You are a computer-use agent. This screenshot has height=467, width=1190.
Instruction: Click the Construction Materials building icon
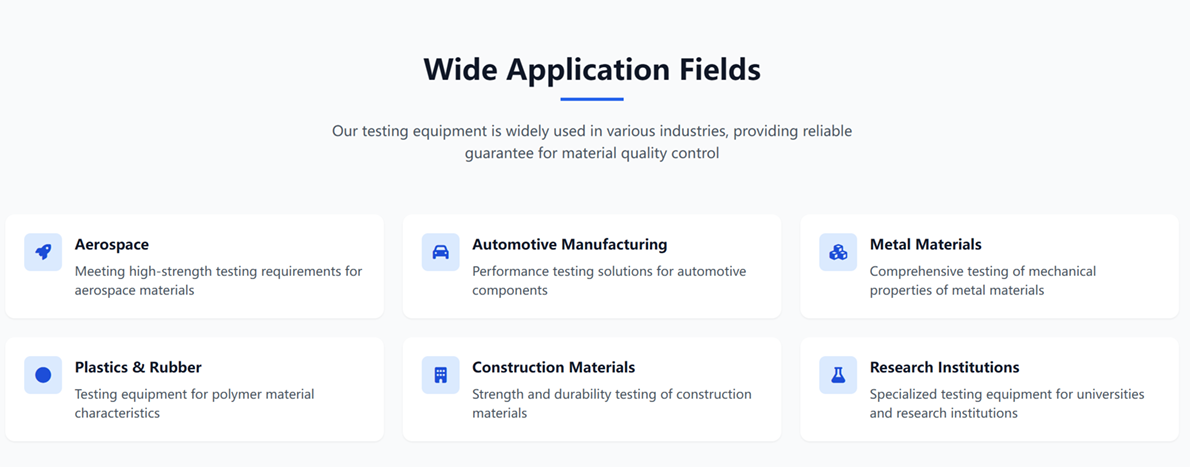coord(440,375)
